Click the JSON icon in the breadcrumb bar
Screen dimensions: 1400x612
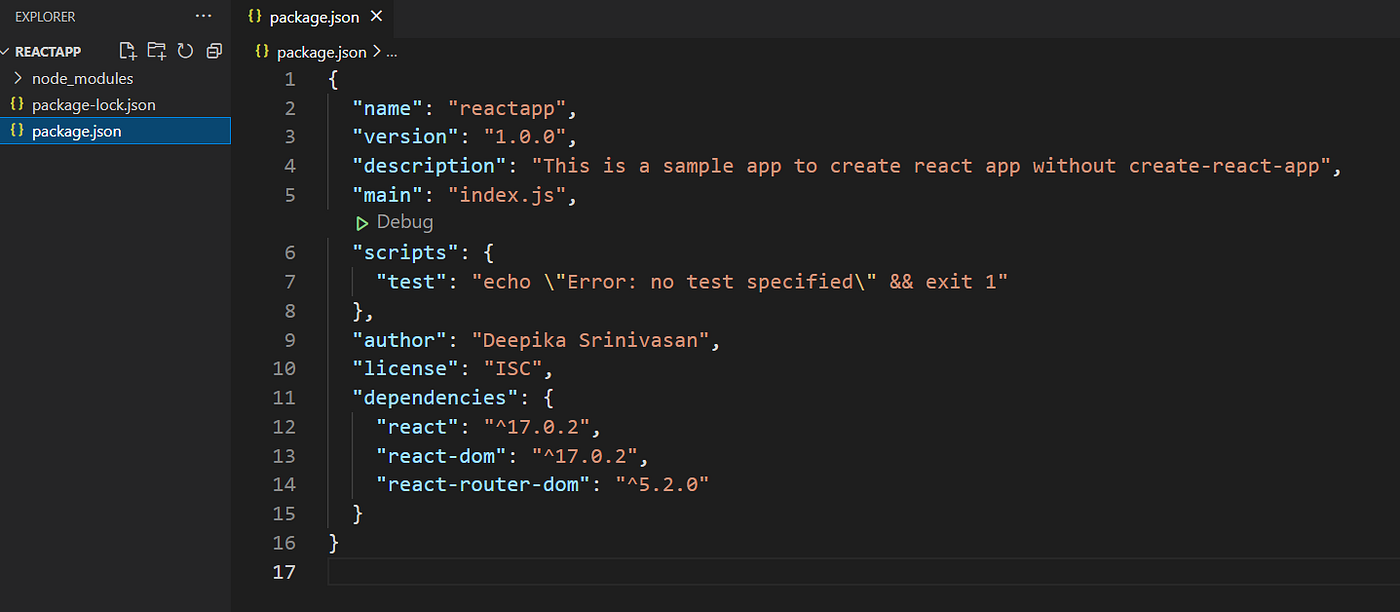coord(261,51)
